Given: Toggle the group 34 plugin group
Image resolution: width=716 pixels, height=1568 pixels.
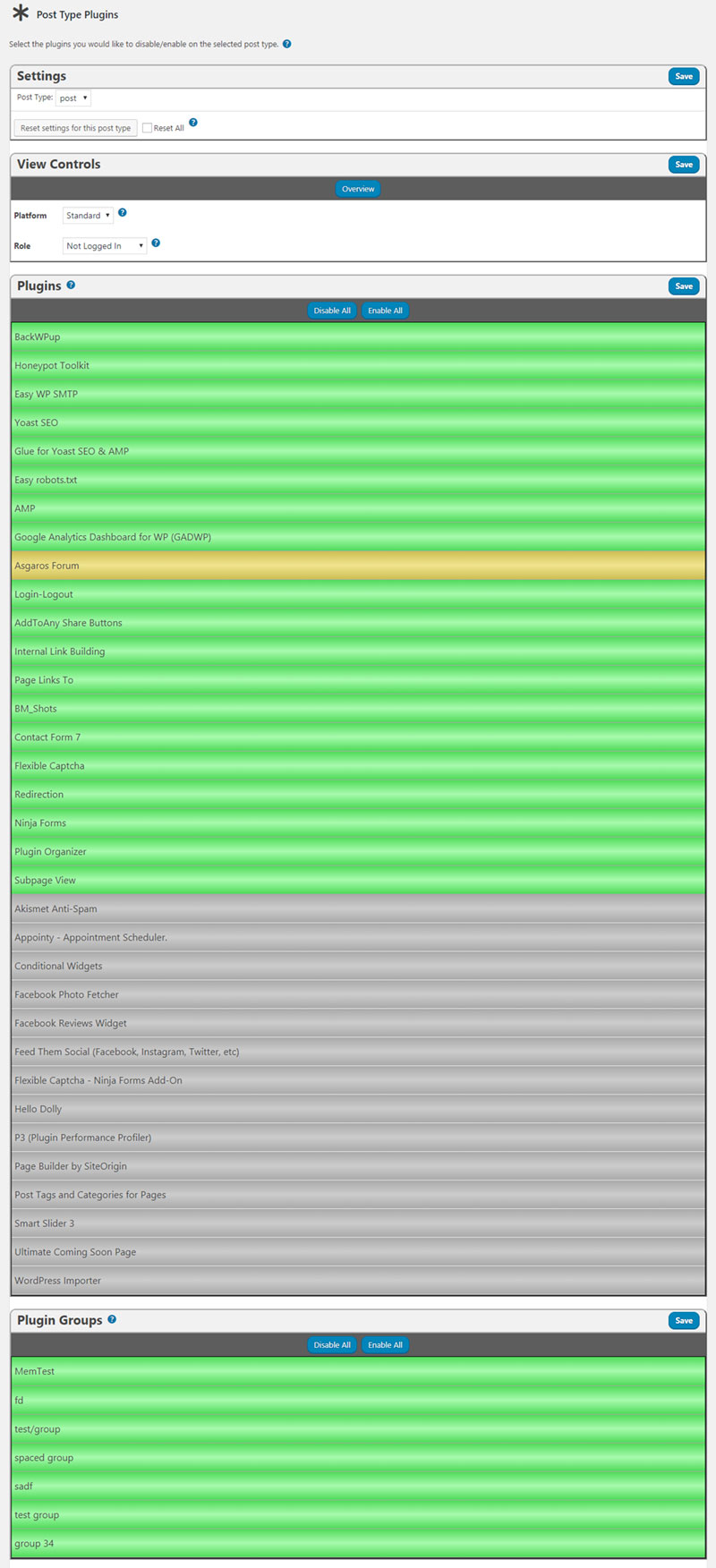Looking at the screenshot, I should [x=358, y=1544].
